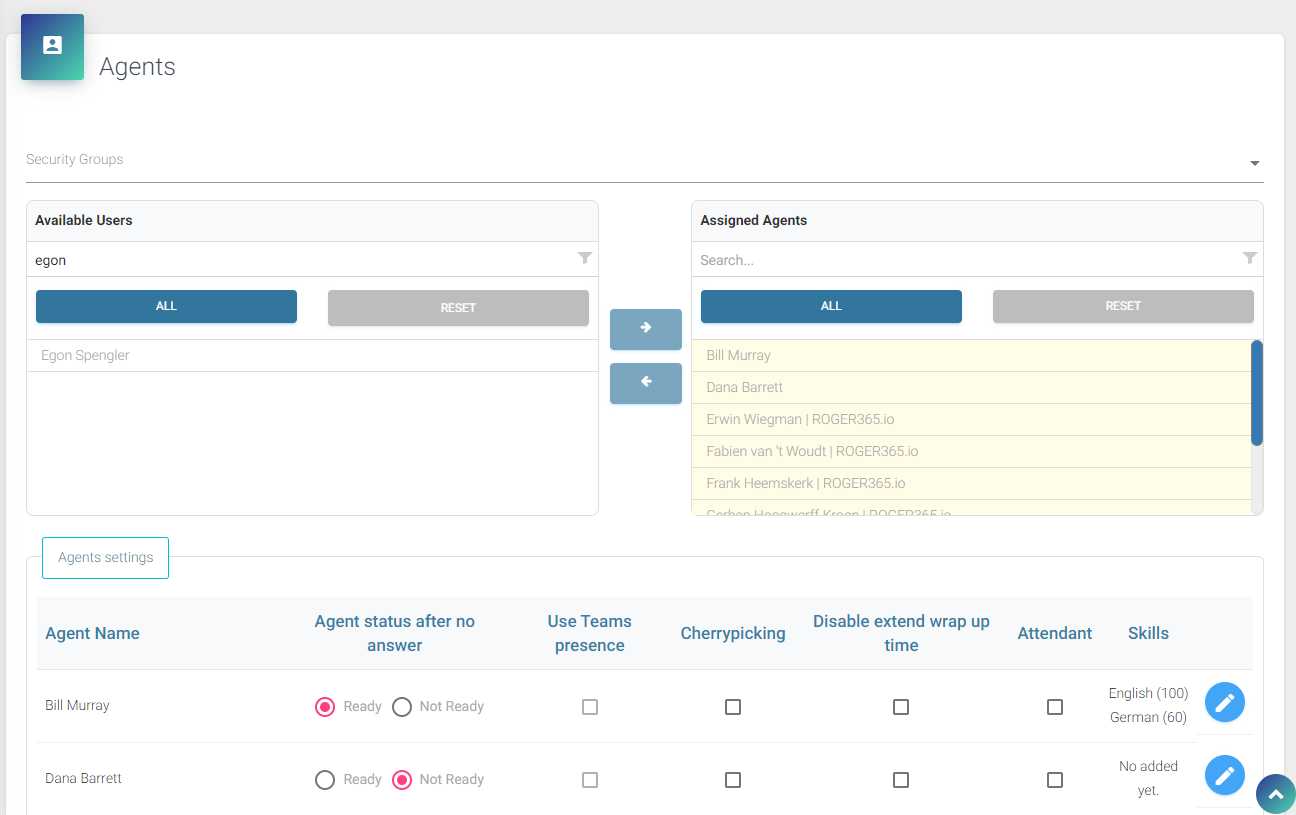The width and height of the screenshot is (1296, 815).
Task: Move selected user right with arrow button
Action: coord(645,328)
